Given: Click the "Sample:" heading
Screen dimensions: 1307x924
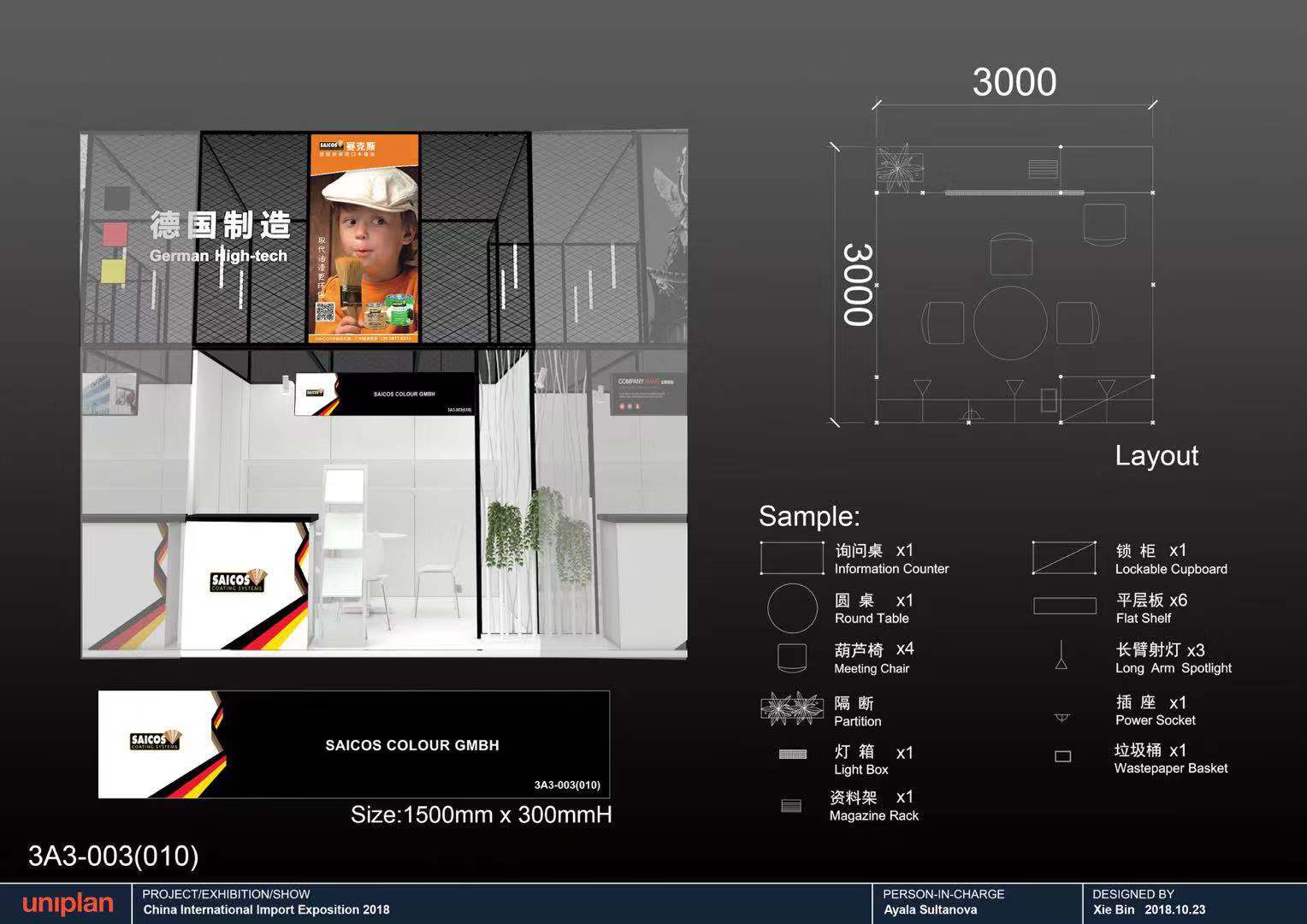Looking at the screenshot, I should click(809, 516).
